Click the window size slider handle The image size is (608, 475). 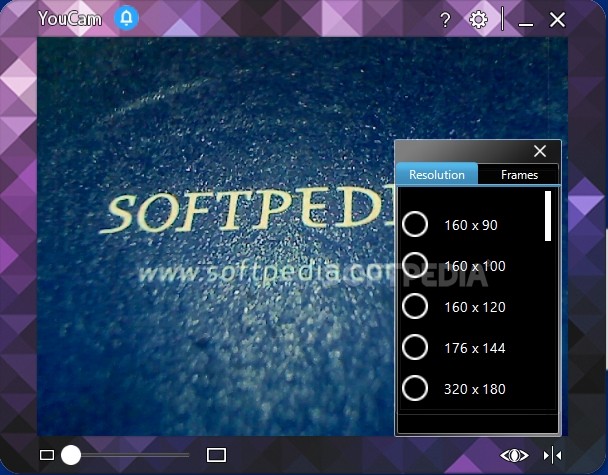tap(71, 454)
